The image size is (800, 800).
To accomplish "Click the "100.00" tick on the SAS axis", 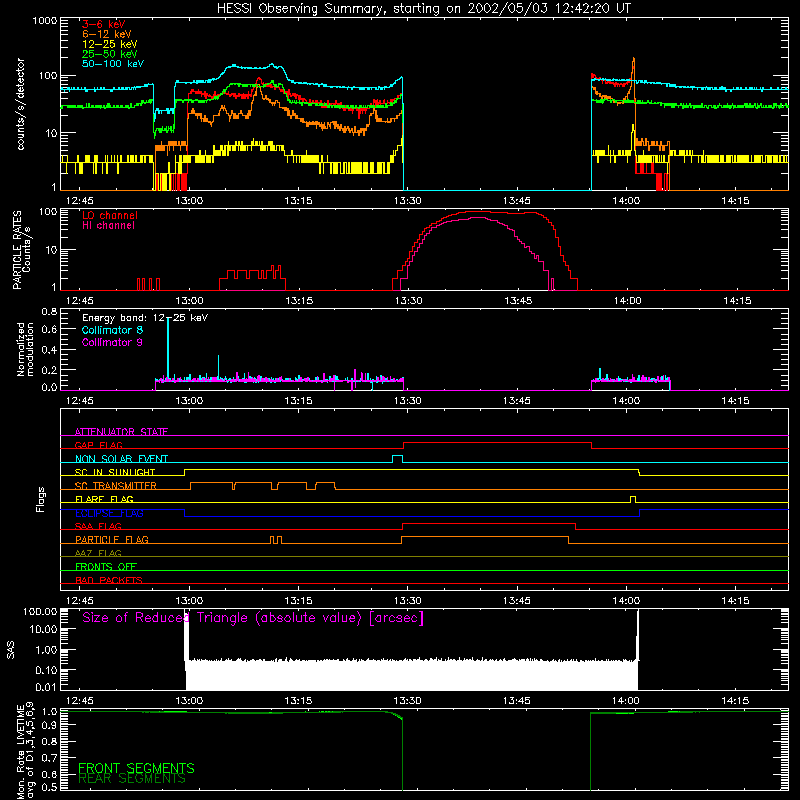I will coord(40,611).
